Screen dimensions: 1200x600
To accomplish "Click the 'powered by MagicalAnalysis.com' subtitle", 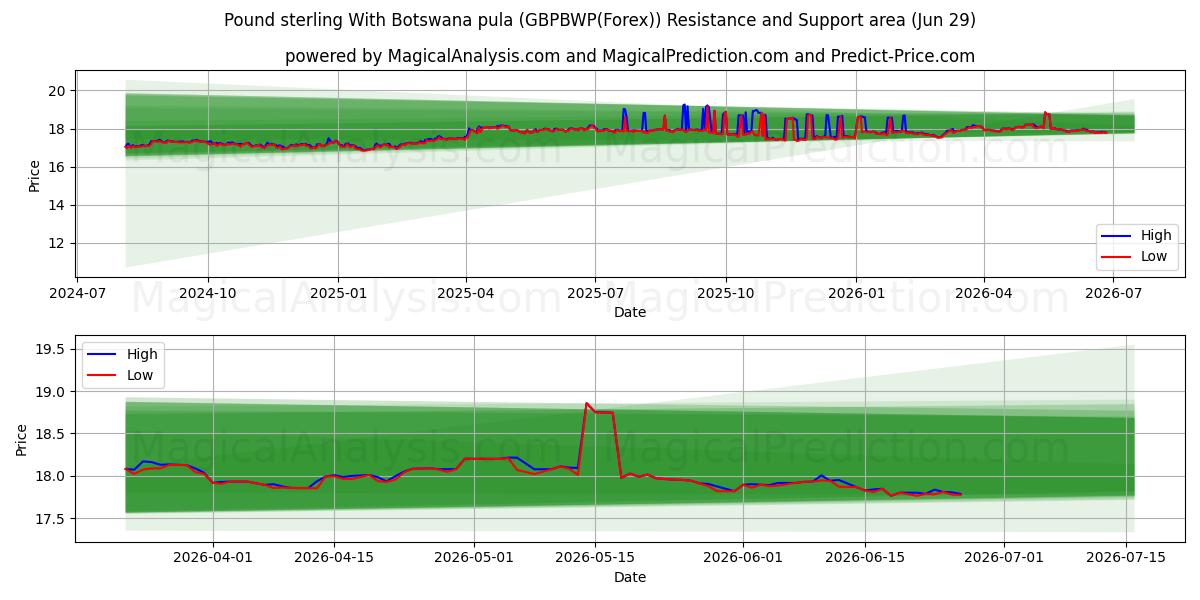I will pos(630,56).
